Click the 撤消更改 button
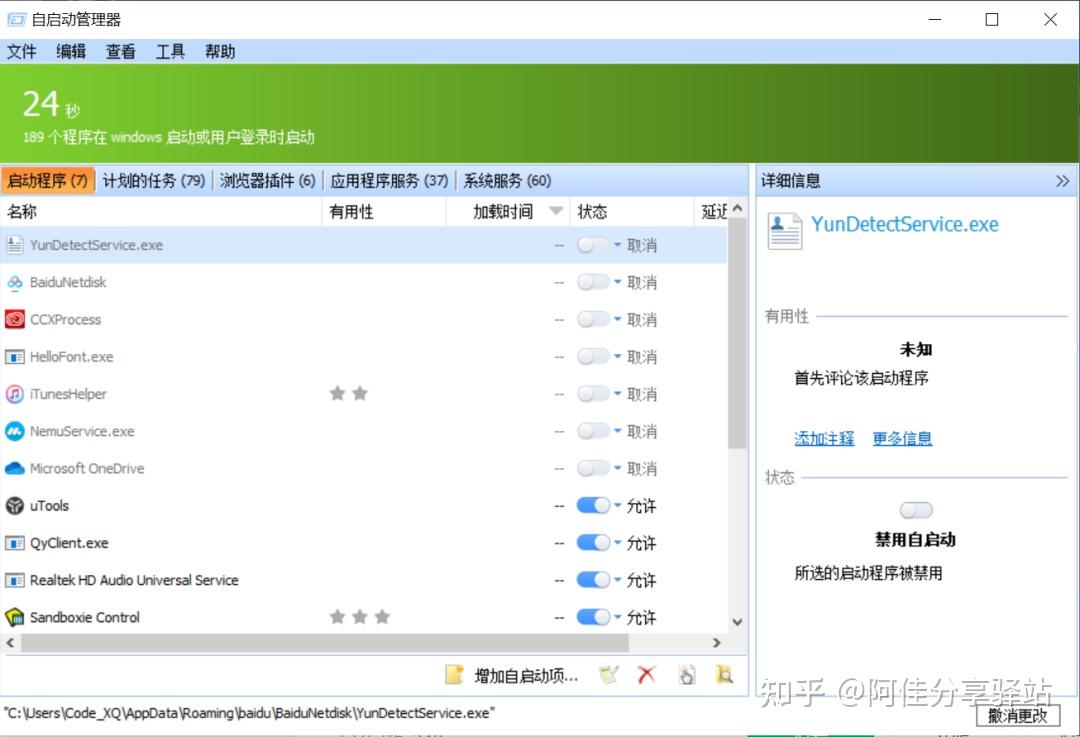 pos(1017,716)
